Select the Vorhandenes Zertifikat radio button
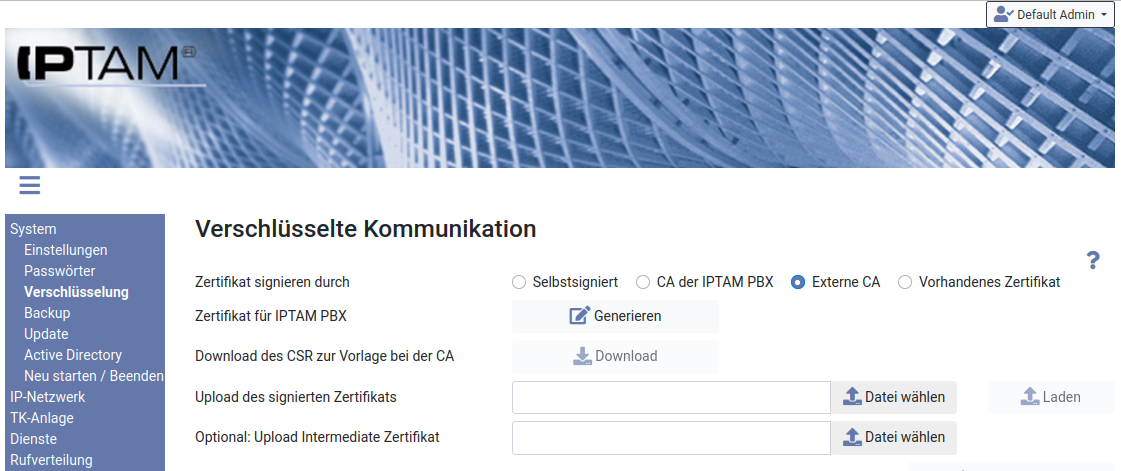 click(905, 282)
